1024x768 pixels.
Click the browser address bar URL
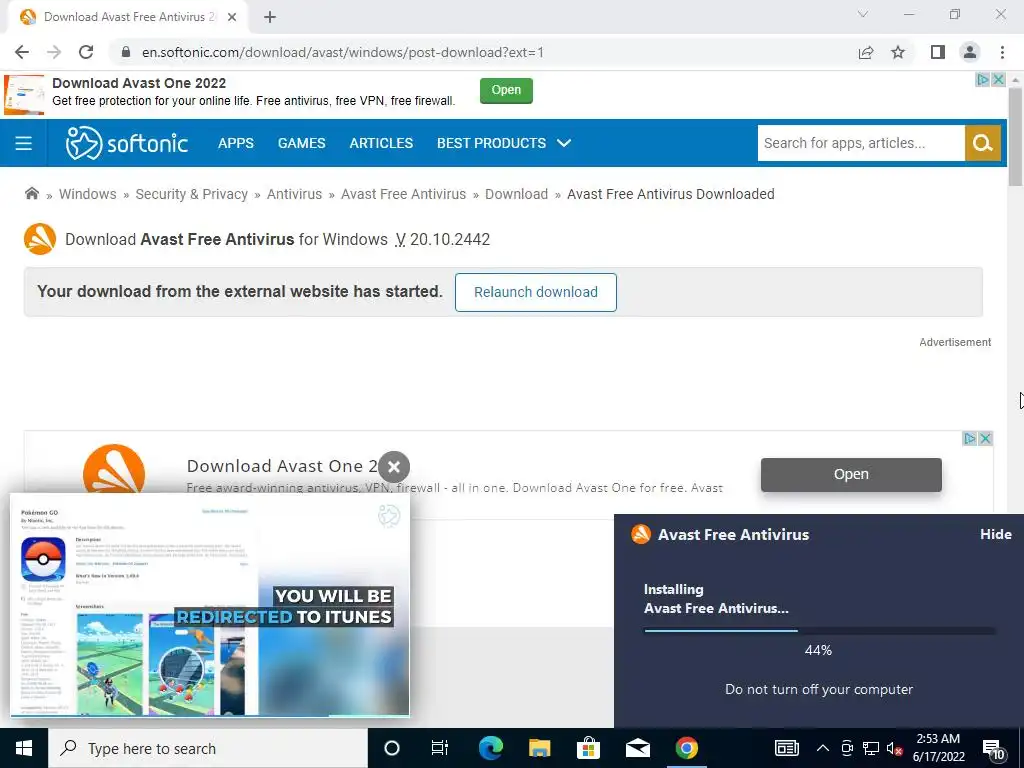point(343,52)
